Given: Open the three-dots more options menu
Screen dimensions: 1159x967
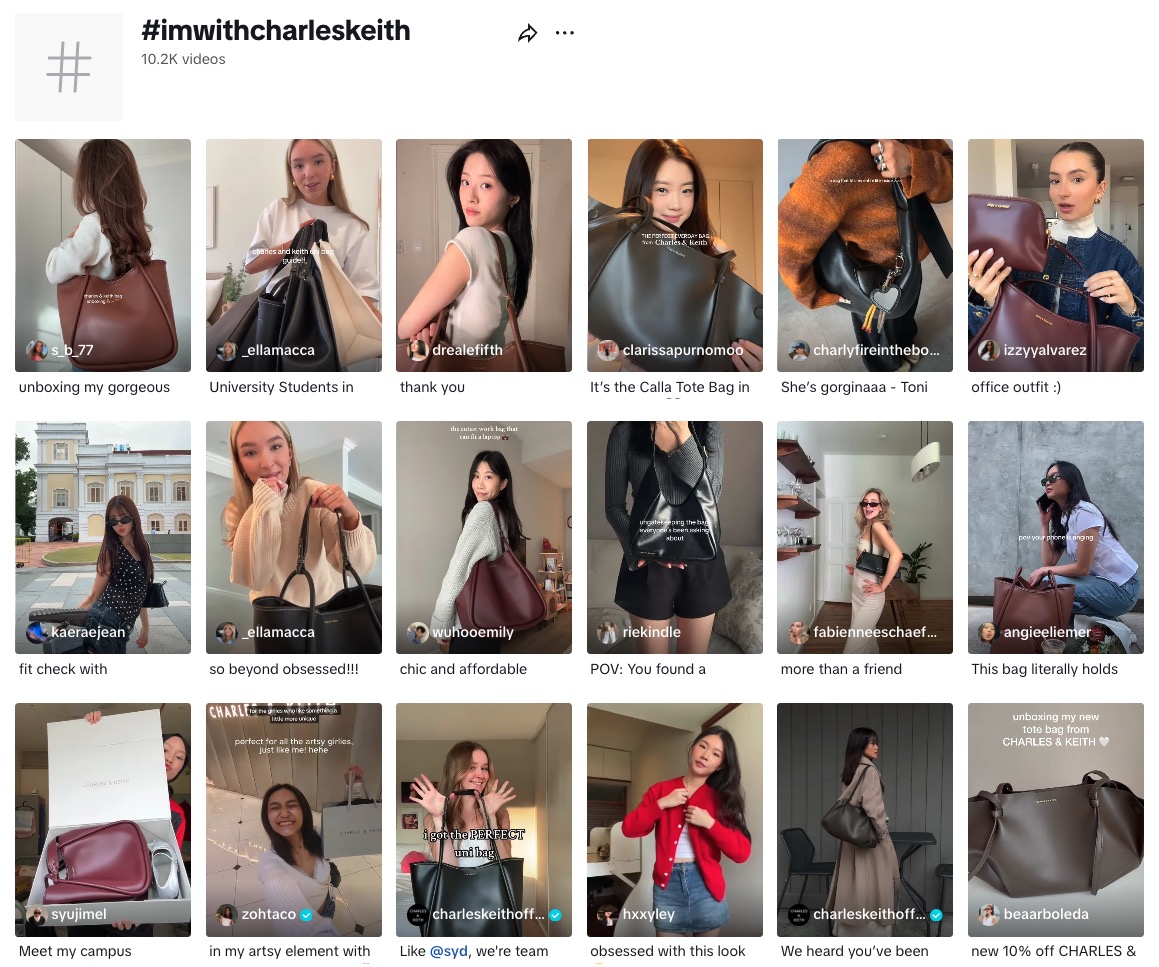Looking at the screenshot, I should 565,33.
